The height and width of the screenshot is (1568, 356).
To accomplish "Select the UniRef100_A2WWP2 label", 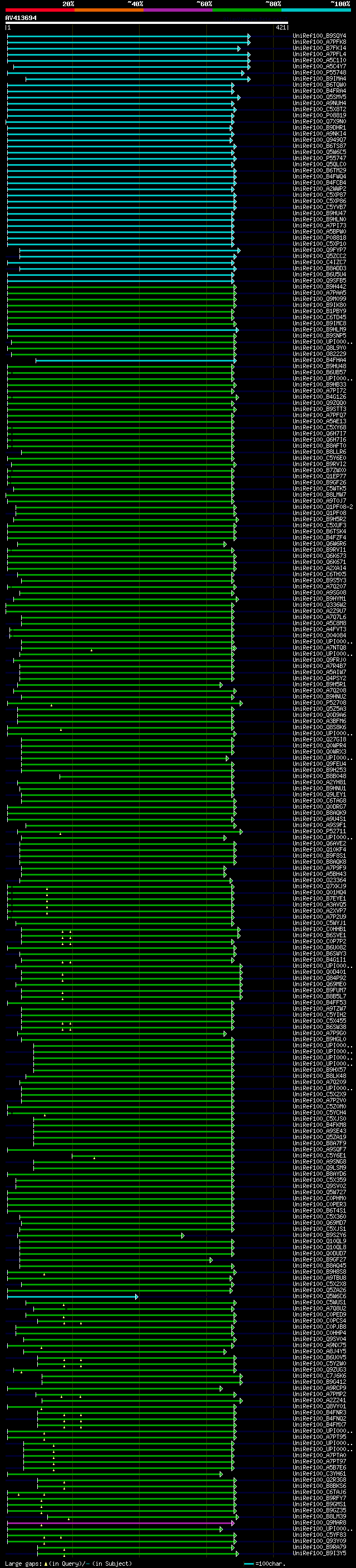I will click(319, 189).
